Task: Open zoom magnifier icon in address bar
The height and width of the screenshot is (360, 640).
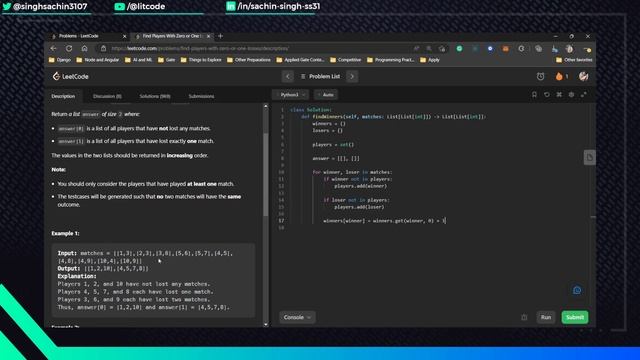Action: (429, 49)
